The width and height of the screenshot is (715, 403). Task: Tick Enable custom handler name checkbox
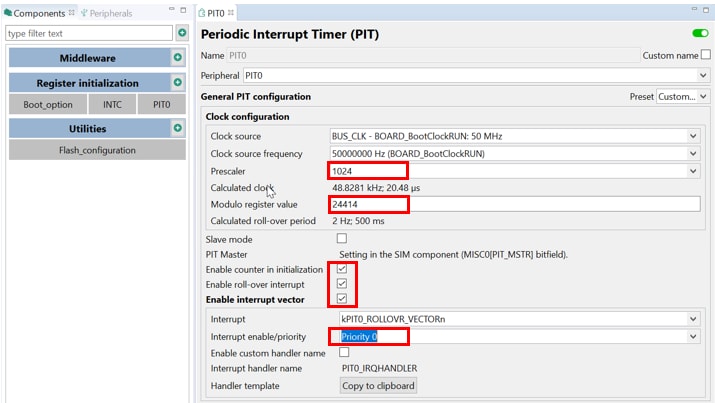[x=342, y=352]
